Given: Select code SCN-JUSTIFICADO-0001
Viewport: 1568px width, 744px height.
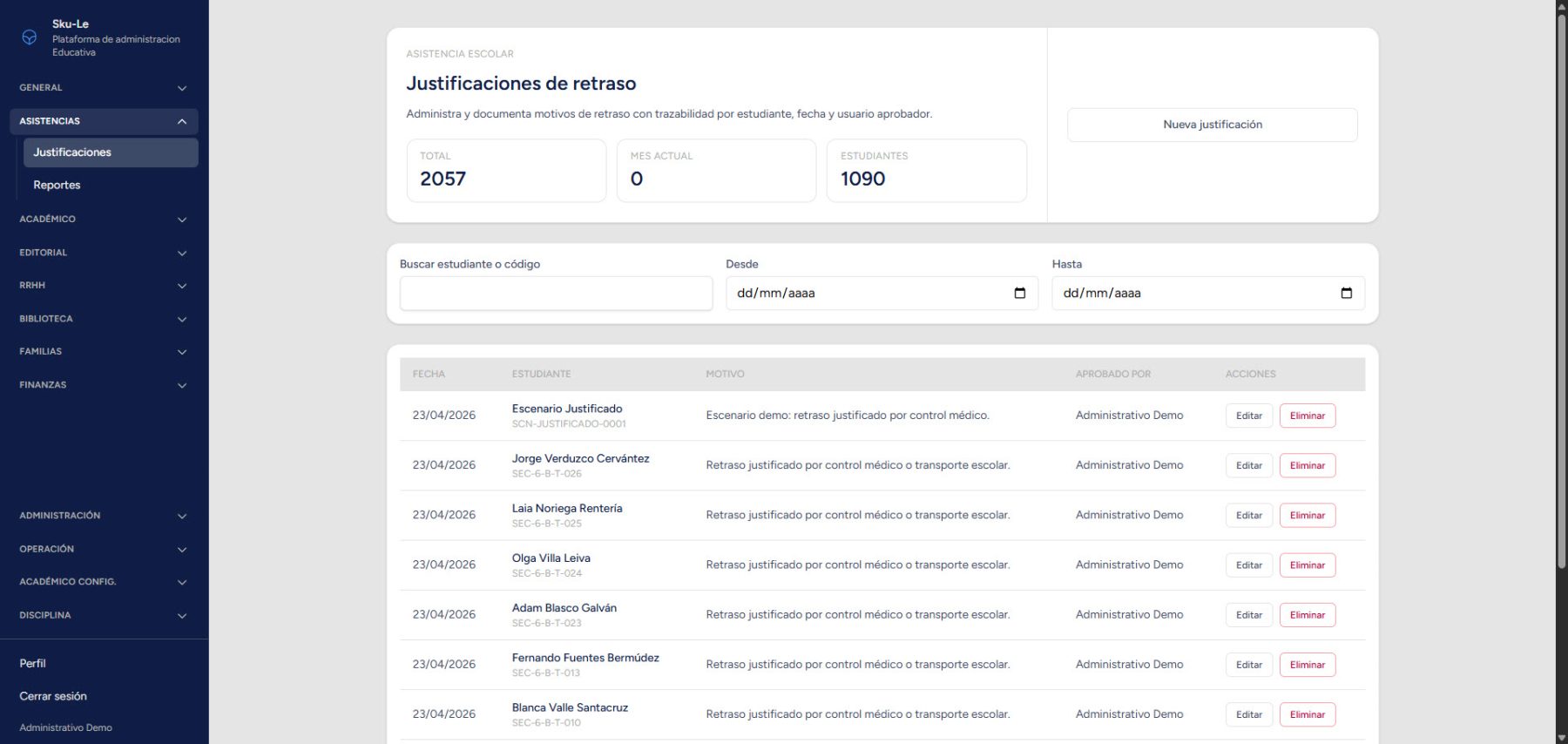Looking at the screenshot, I should 569,424.
